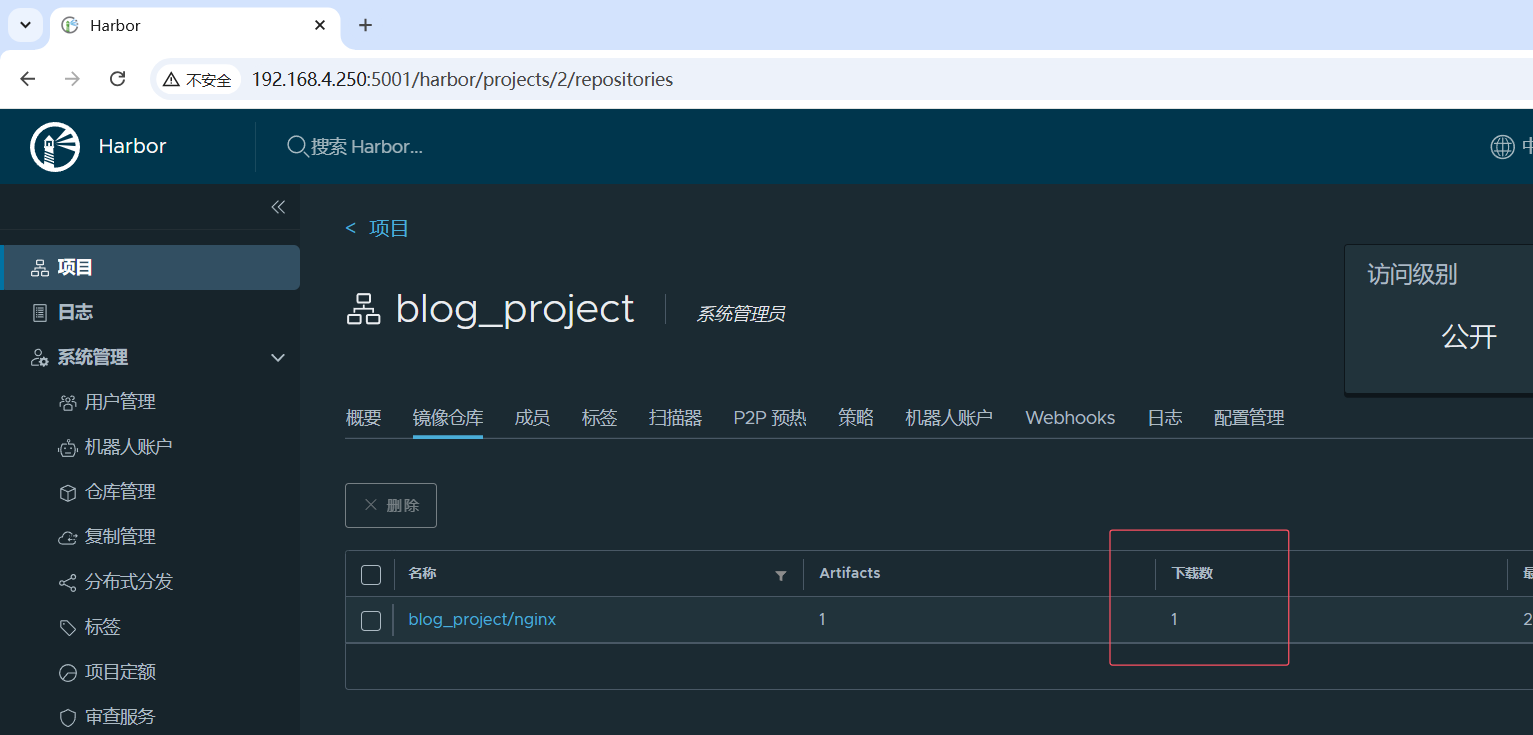Select the 项目 item in the sidebar
Screen dimensions: 1533x735
pyautogui.click(x=73, y=267)
